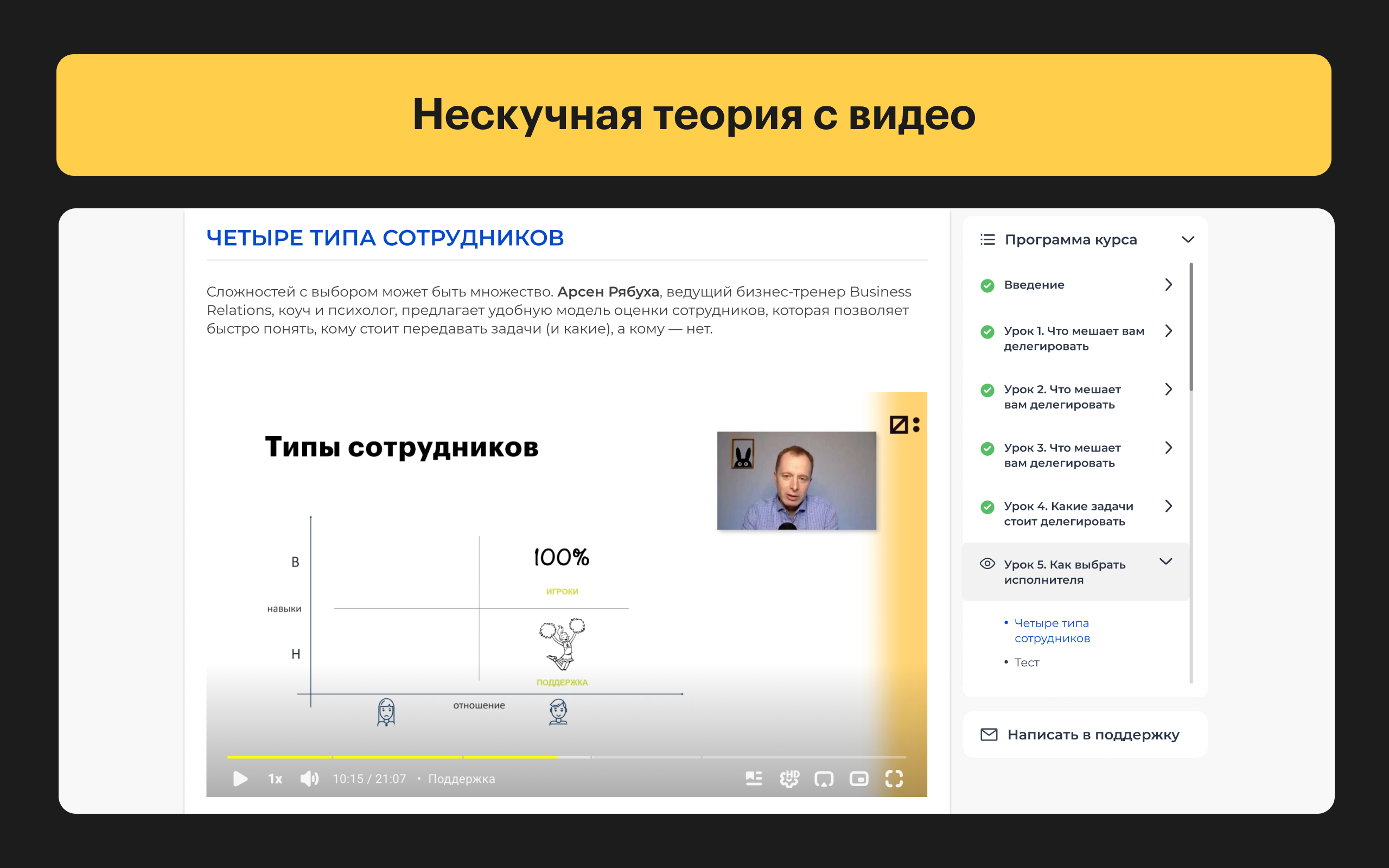The image size is (1389, 868).
Task: Click the 10:15 / 21:07 time display
Action: tap(369, 779)
